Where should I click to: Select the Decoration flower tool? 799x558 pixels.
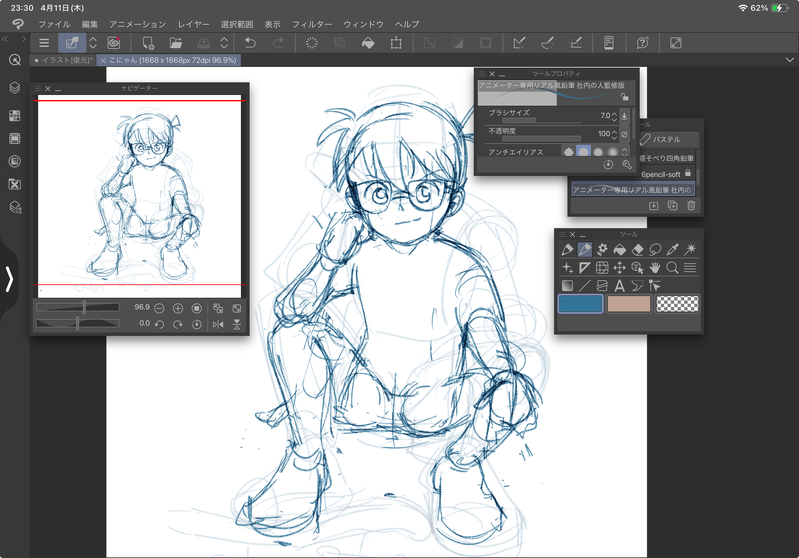coord(602,249)
